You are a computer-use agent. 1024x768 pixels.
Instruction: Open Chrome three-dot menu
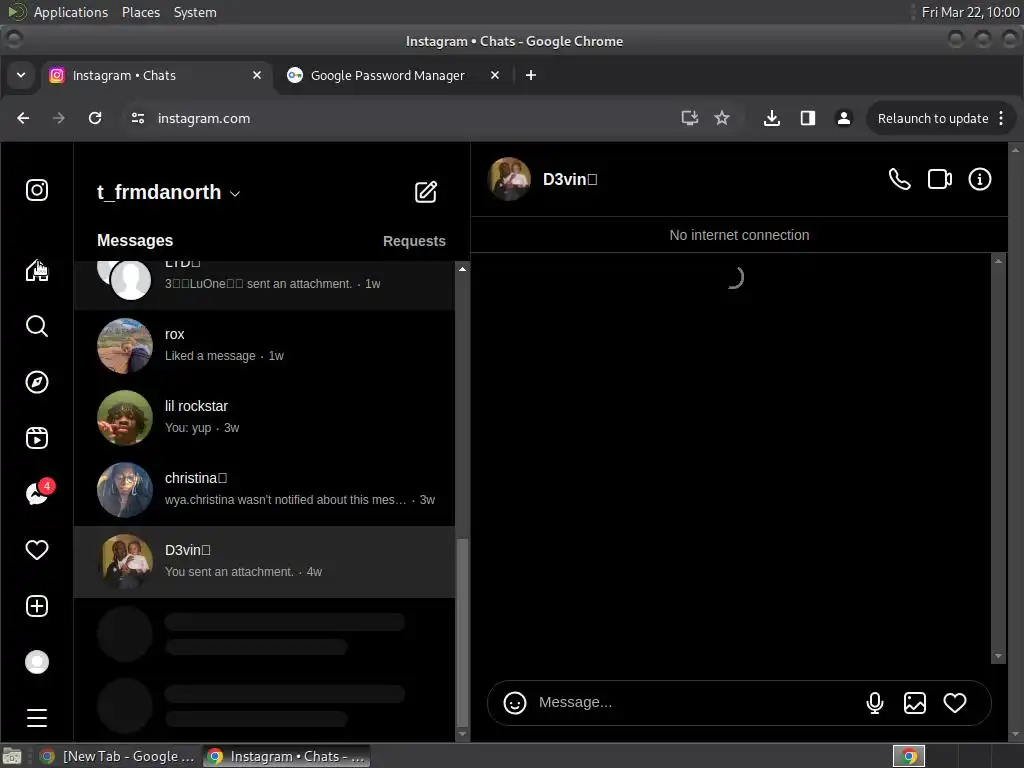(1001, 118)
